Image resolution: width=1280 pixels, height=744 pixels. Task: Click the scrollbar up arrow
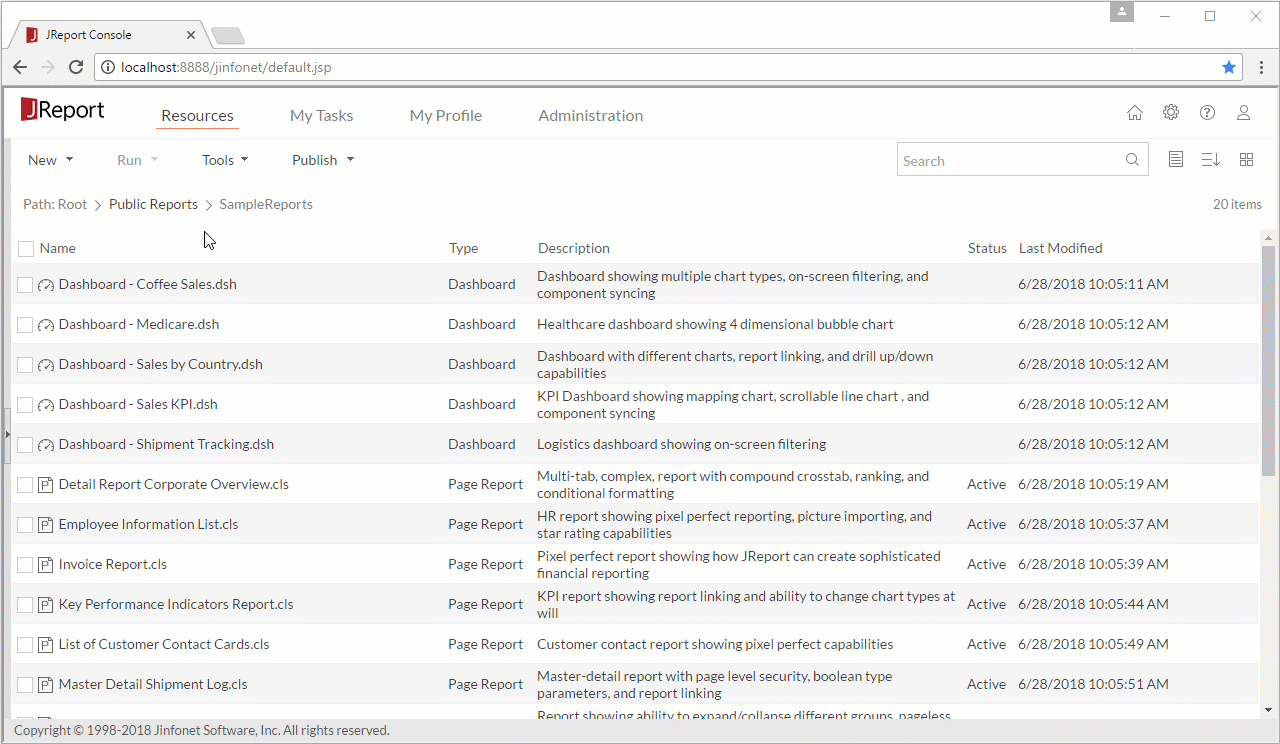point(1269,238)
